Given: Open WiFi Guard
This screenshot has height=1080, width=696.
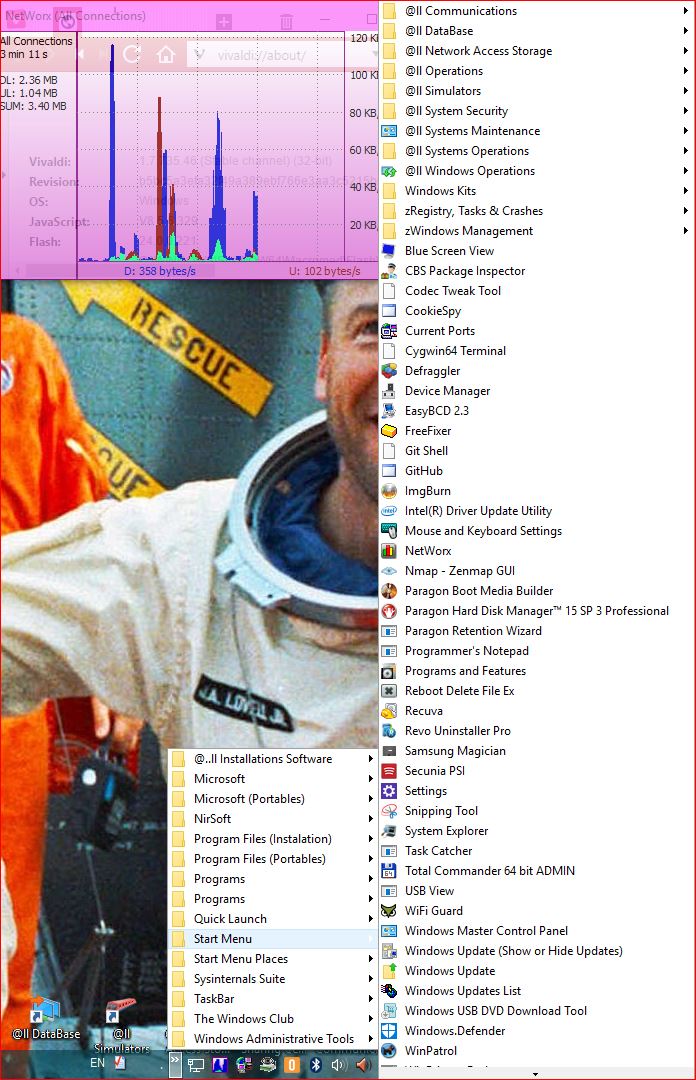Looking at the screenshot, I should coord(433,911).
